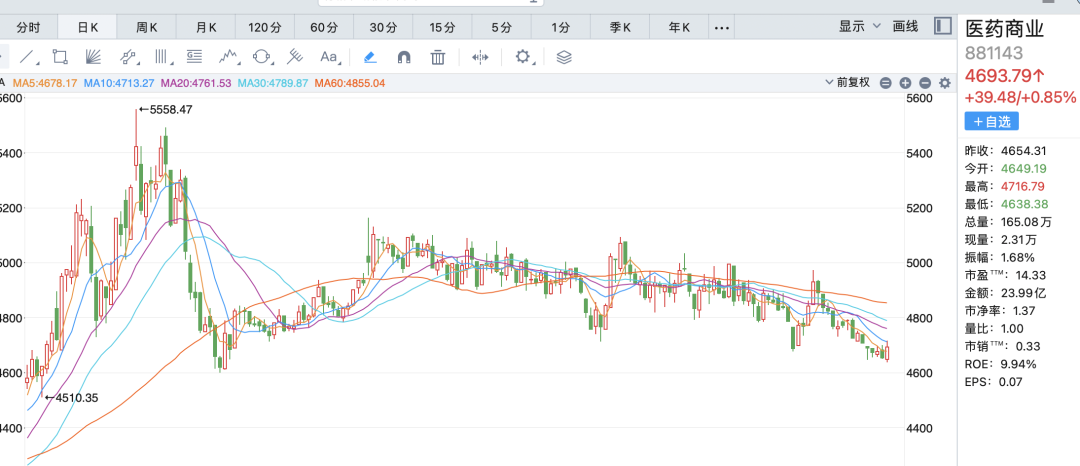Image resolution: width=1080 pixels, height=466 pixels.
Task: Click the blue eraser/highlighter icon
Action: (x=370, y=56)
